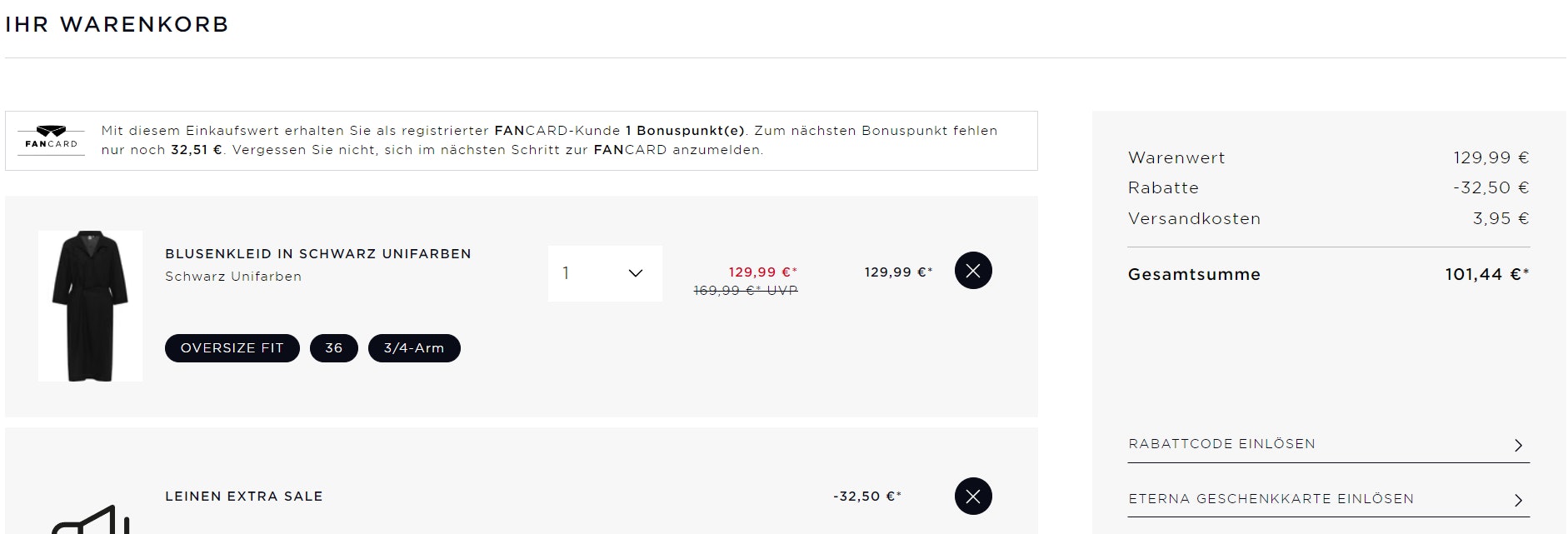Click the Schwarz Unifarben color subtitle

tap(233, 277)
